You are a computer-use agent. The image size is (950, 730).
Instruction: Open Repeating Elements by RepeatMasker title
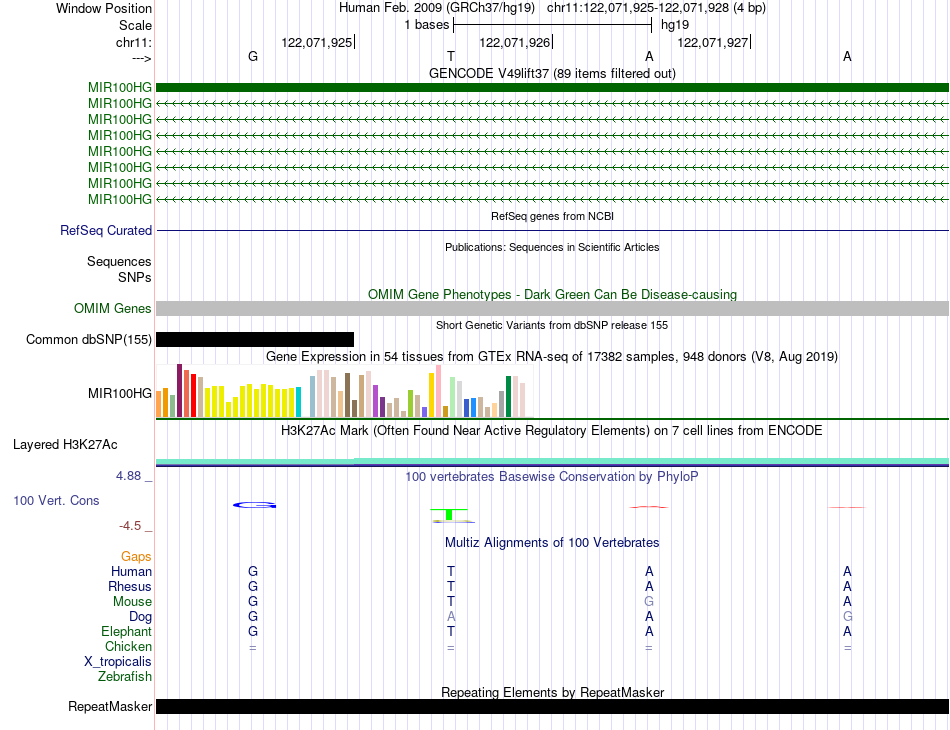(x=552, y=692)
